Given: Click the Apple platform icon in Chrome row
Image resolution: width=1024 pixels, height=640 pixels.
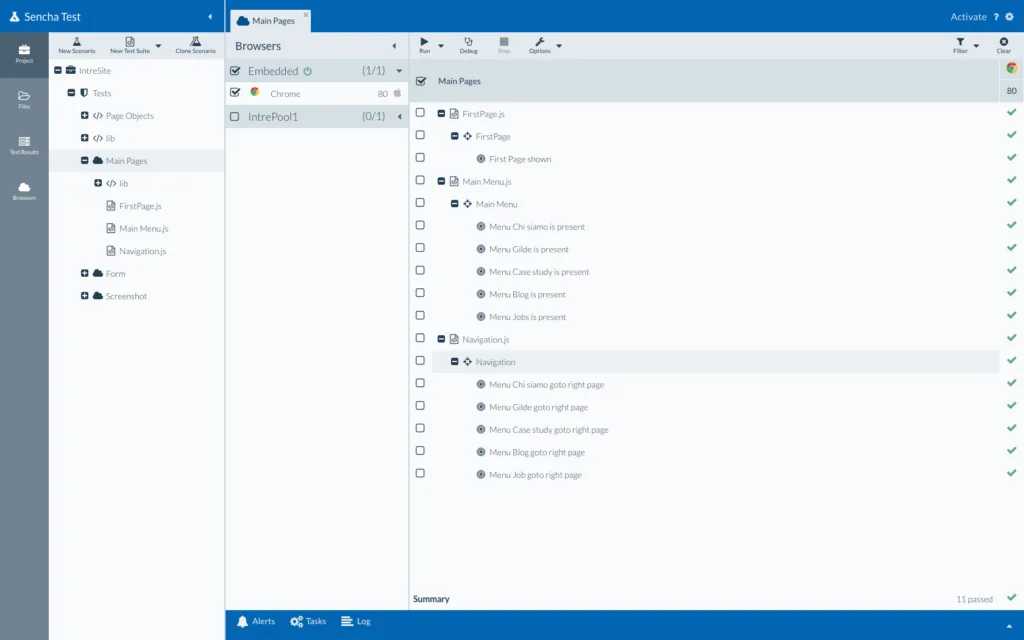Looking at the screenshot, I should tap(397, 93).
